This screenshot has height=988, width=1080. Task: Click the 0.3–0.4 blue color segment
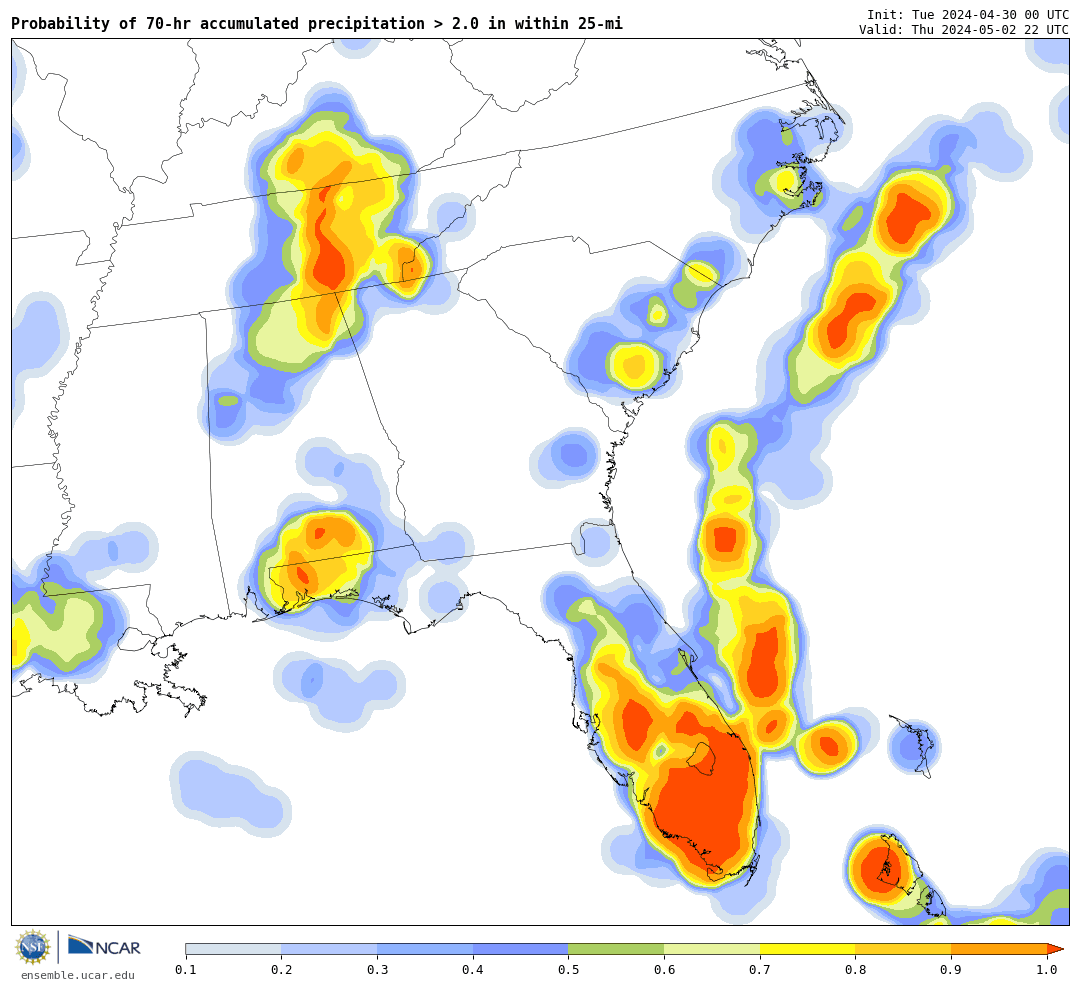click(x=425, y=949)
